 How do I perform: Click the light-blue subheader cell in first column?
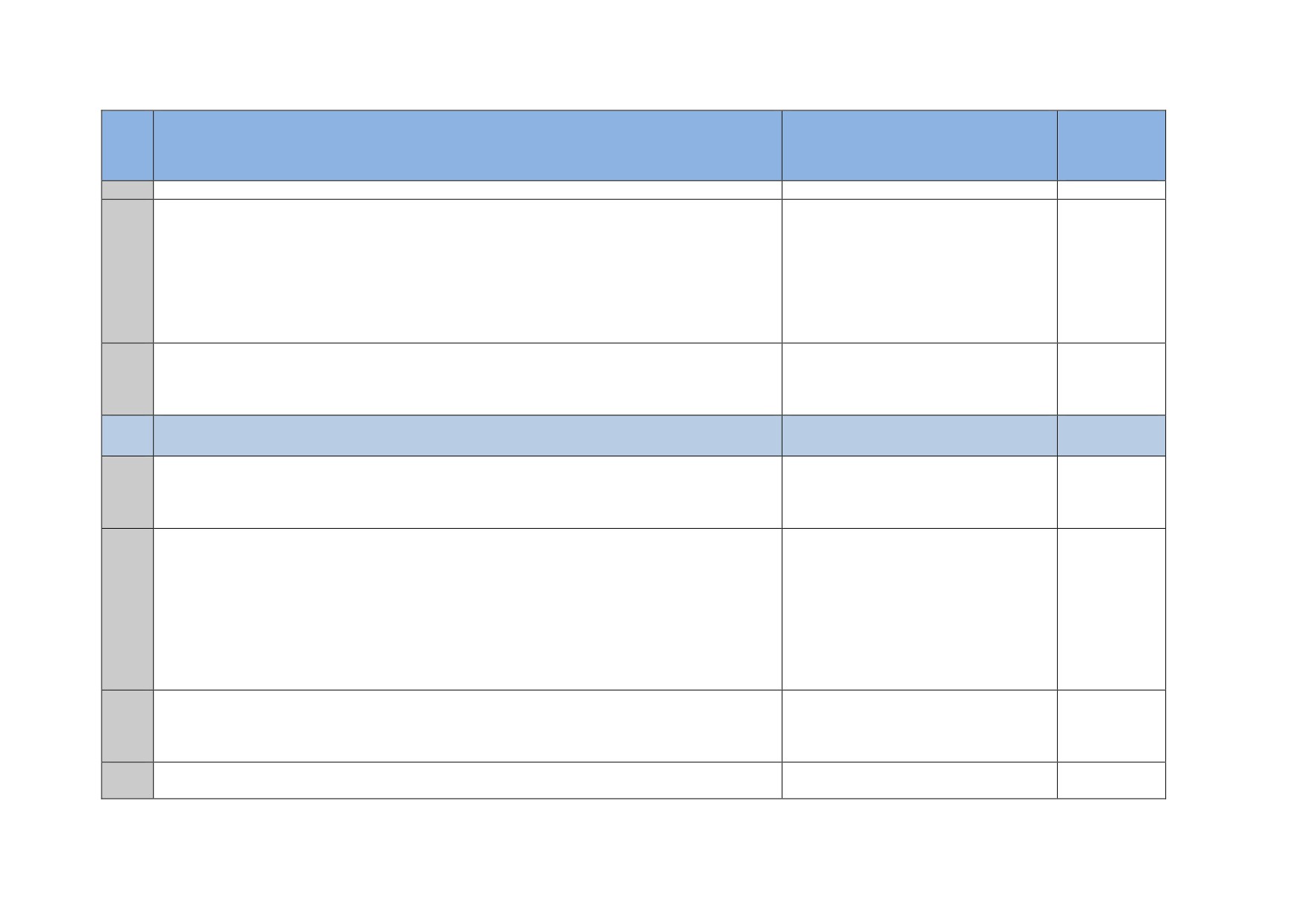point(128,436)
